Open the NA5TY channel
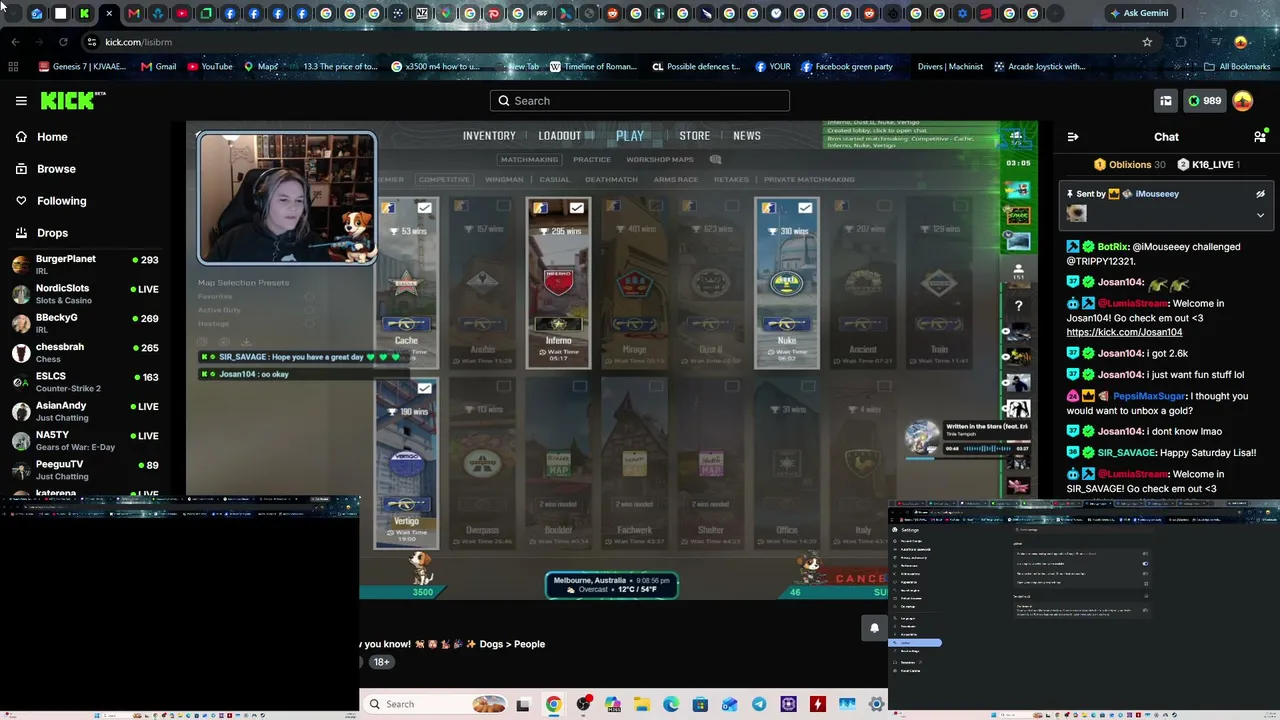 [x=85, y=440]
